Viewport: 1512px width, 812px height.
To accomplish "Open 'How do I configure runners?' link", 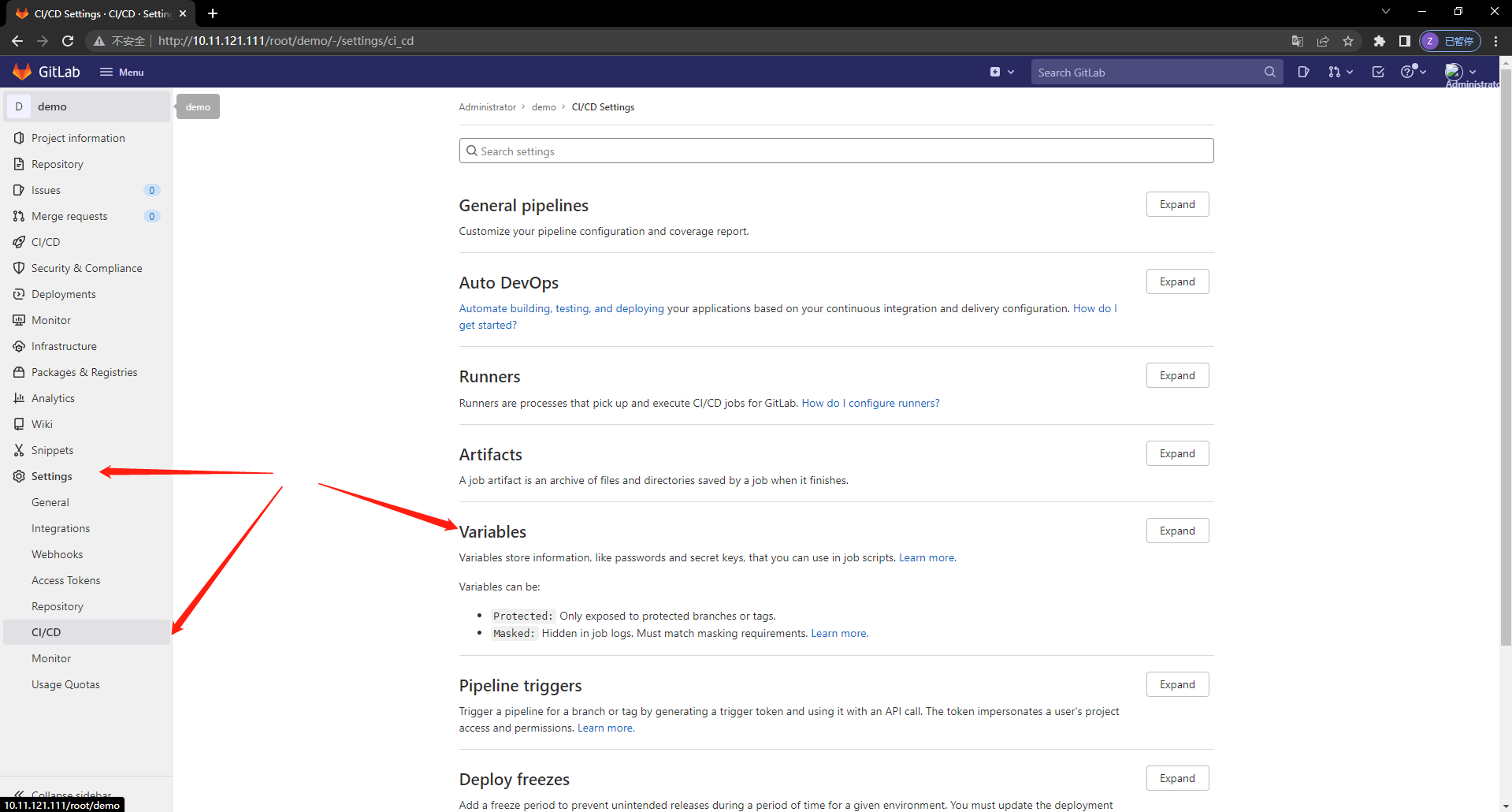I will click(x=871, y=403).
